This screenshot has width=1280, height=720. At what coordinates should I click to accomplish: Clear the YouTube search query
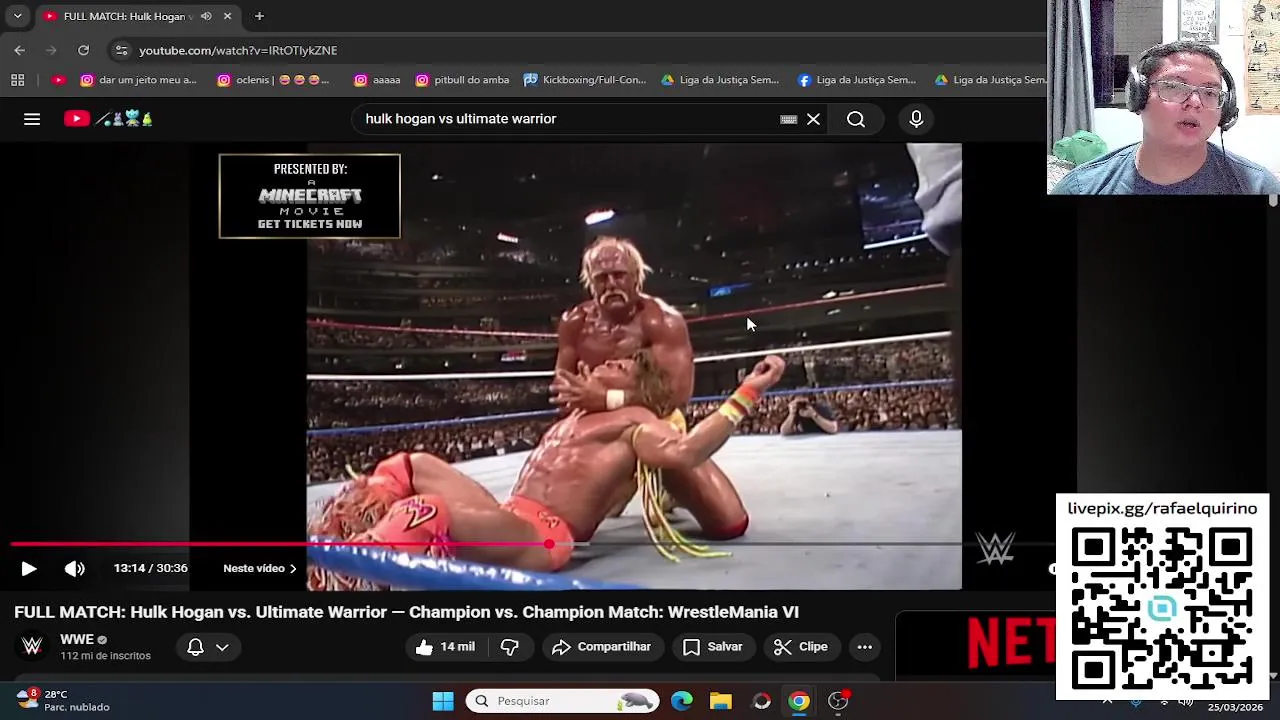pos(814,119)
